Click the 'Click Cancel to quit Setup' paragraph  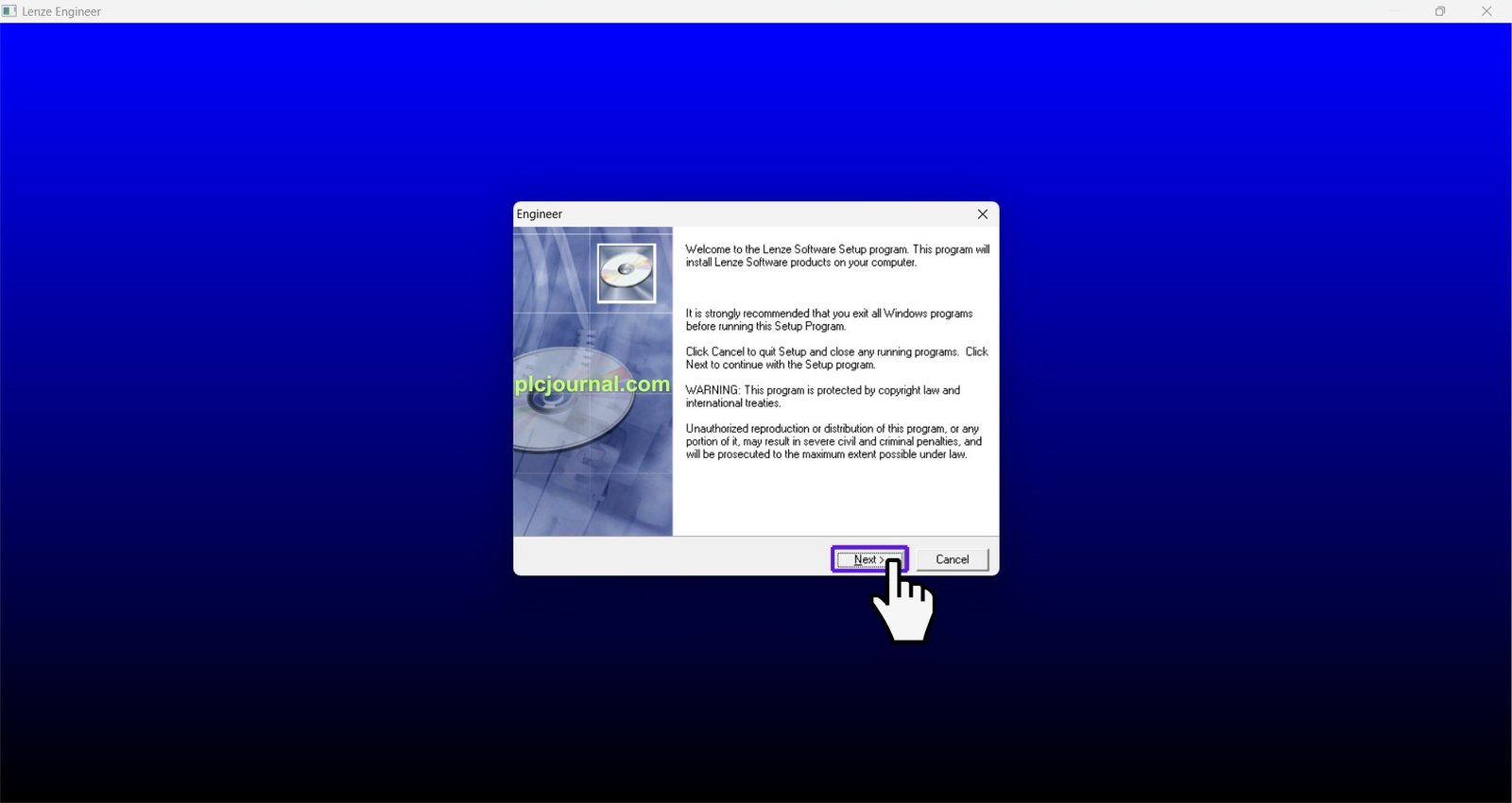point(836,358)
